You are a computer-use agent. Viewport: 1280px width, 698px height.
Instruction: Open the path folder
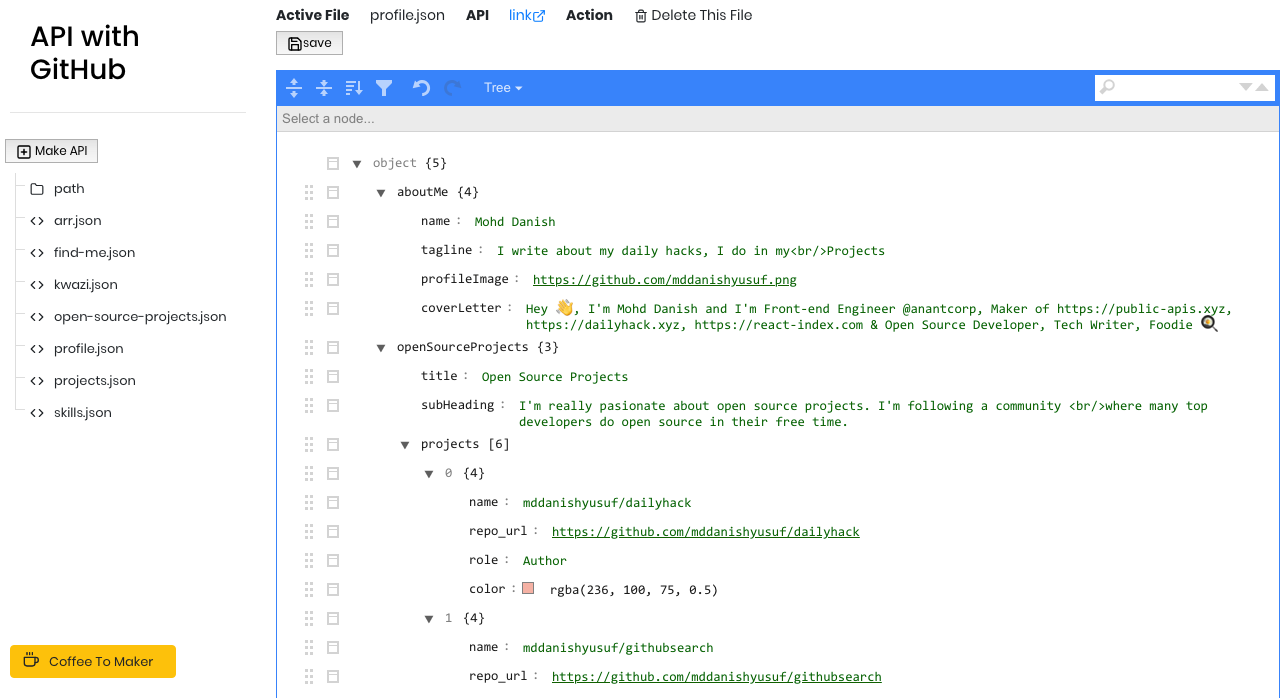tap(69, 188)
